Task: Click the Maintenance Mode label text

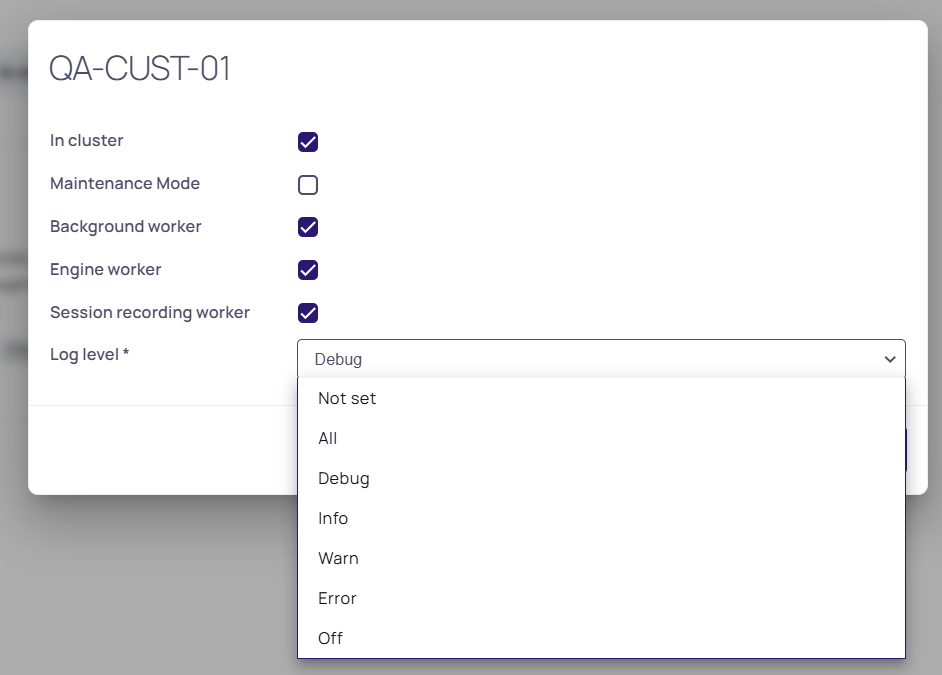Action: (125, 183)
